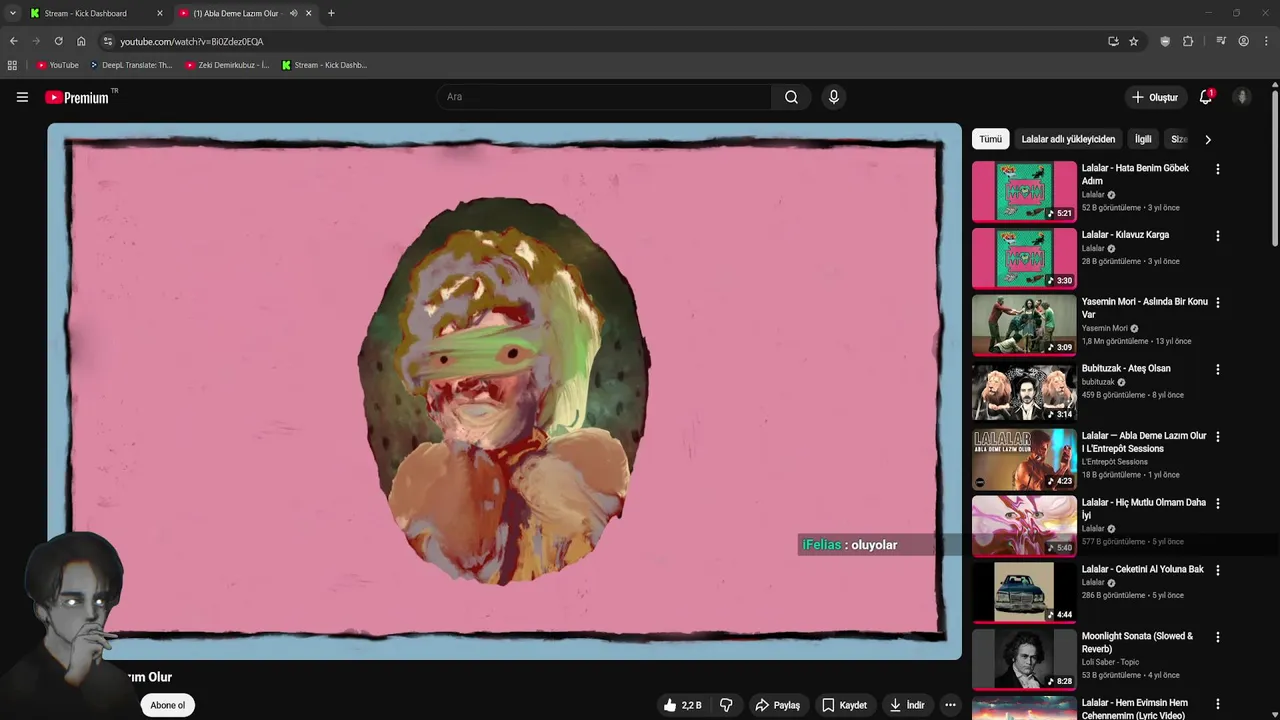The width and height of the screenshot is (1280, 720).
Task: Open options for Hata Benim Göbek Adım
Action: 1217,169
